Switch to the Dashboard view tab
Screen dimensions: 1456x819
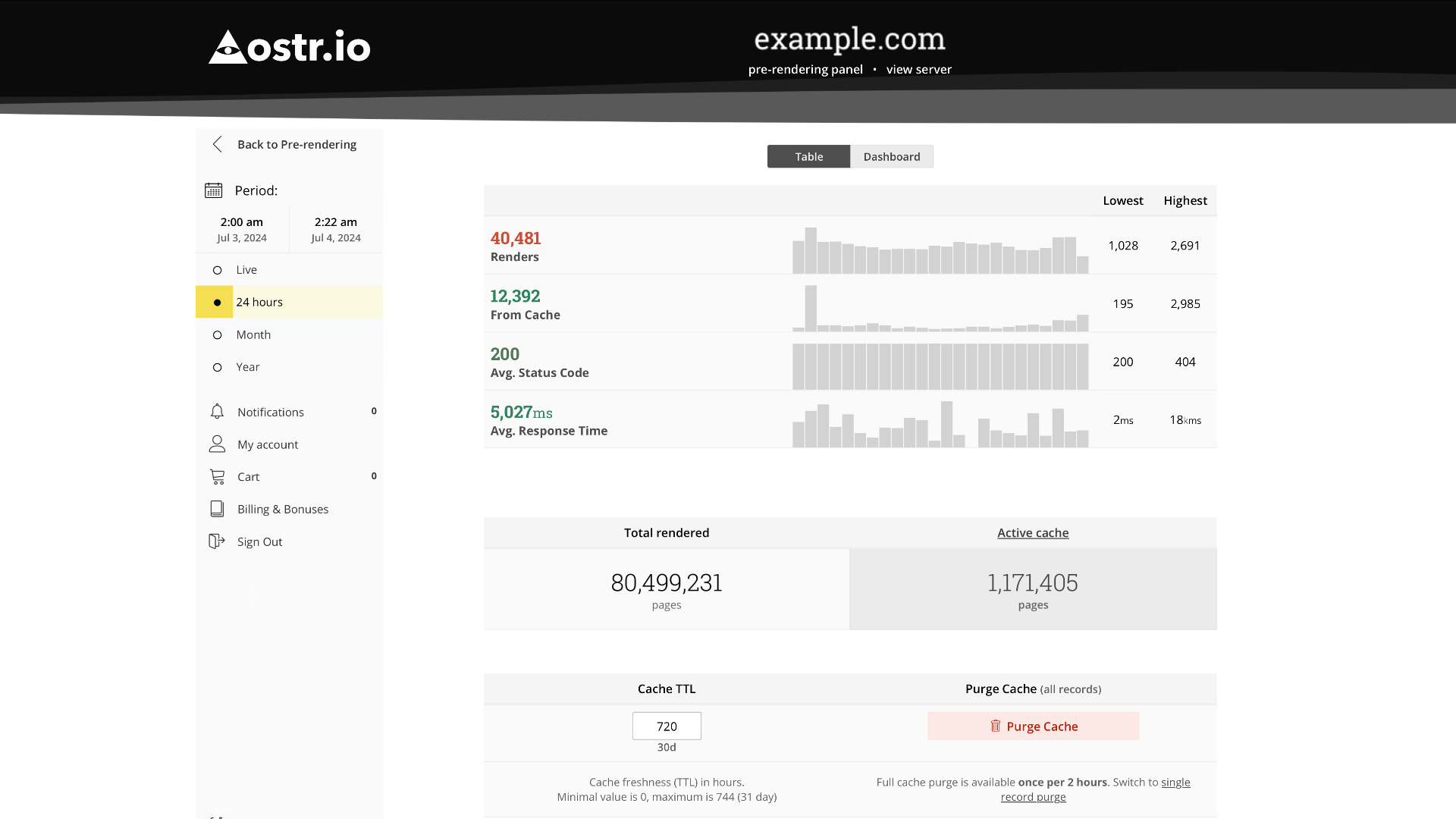891,156
